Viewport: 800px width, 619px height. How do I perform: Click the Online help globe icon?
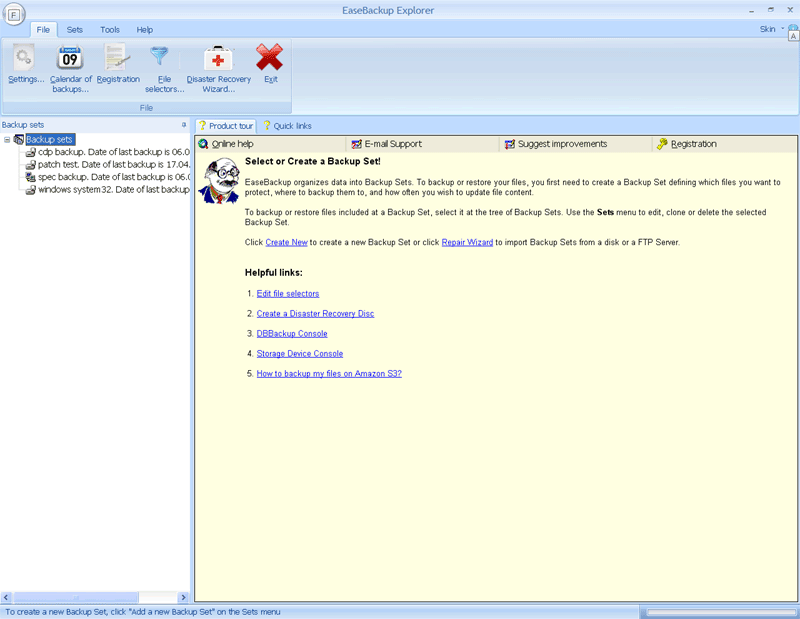click(x=203, y=144)
